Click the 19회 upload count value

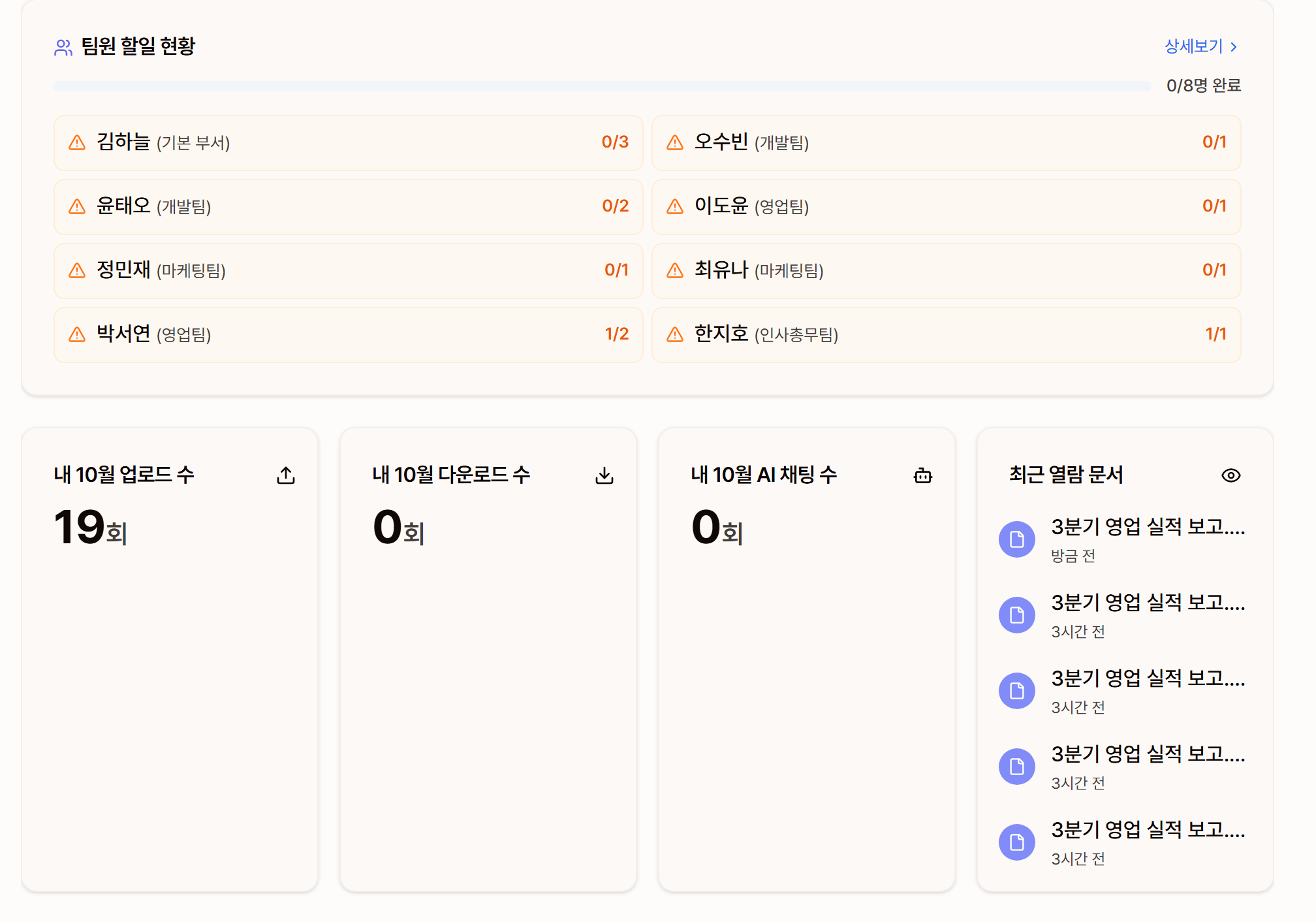pyautogui.click(x=90, y=527)
